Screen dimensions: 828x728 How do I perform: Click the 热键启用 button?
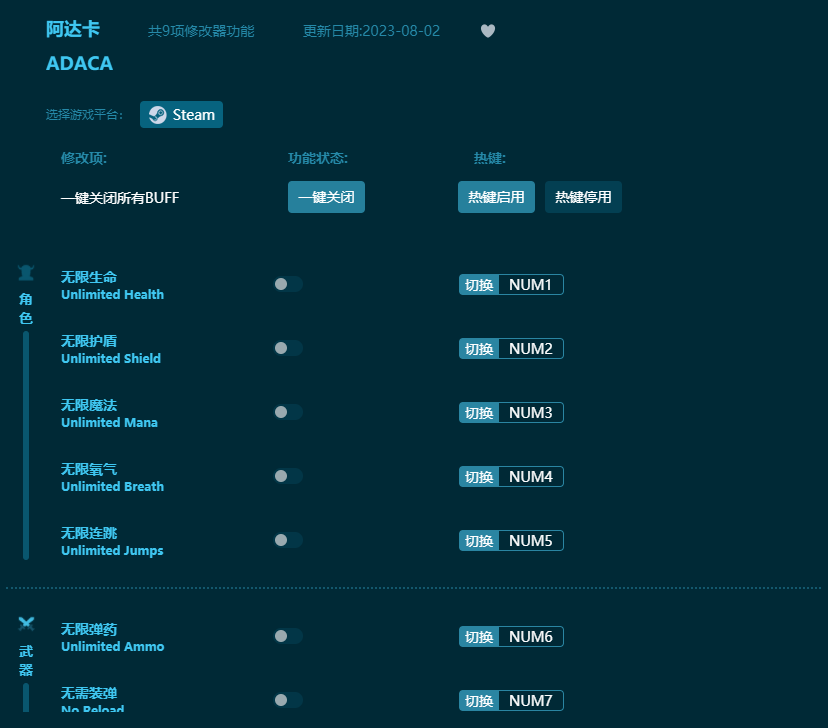click(496, 197)
